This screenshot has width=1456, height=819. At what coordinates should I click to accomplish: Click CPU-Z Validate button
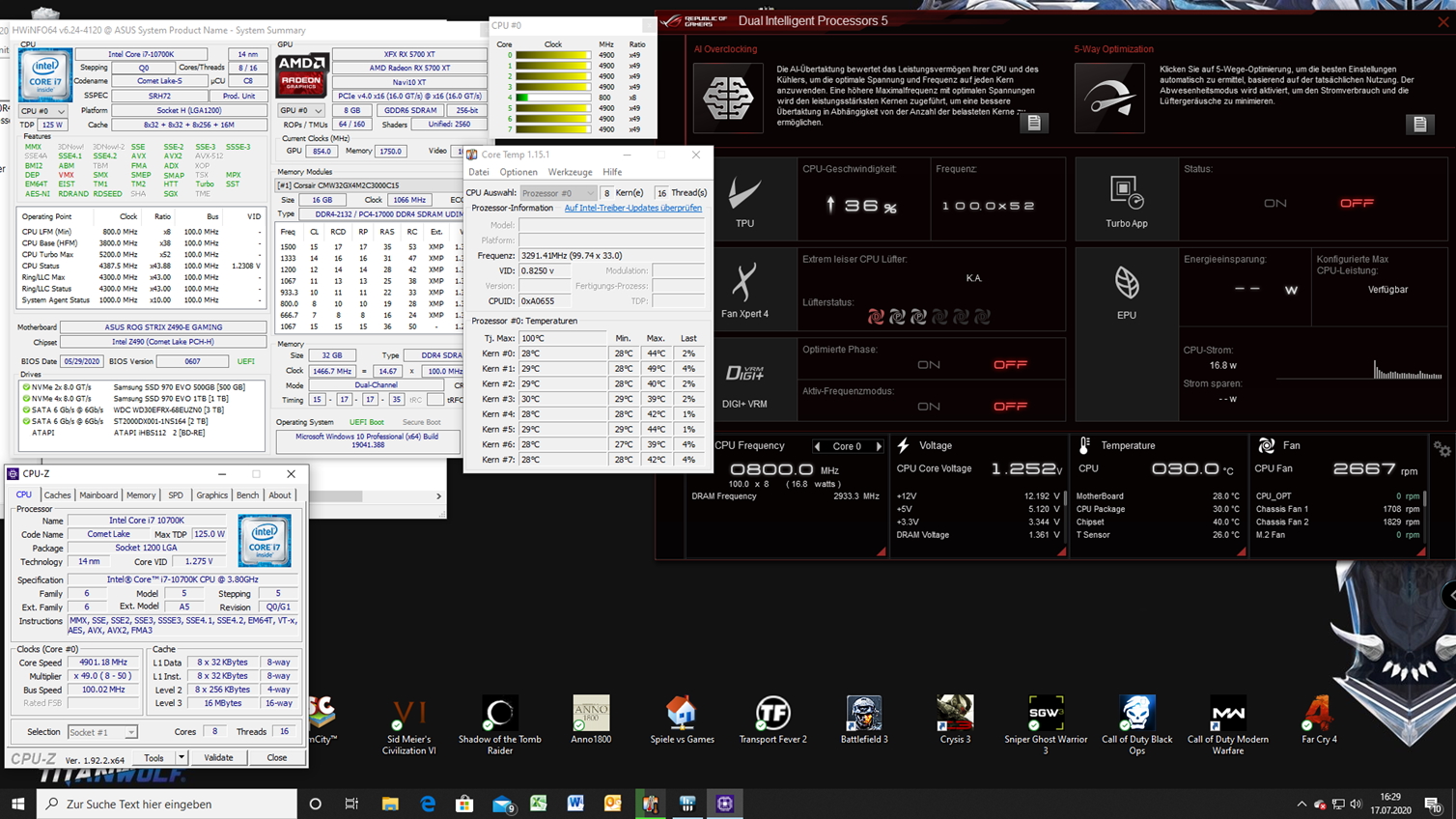[x=218, y=758]
